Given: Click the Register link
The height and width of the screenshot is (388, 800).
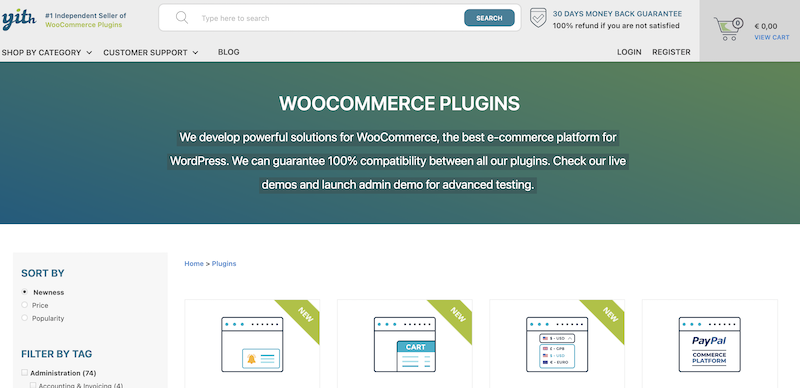Looking at the screenshot, I should [x=671, y=52].
